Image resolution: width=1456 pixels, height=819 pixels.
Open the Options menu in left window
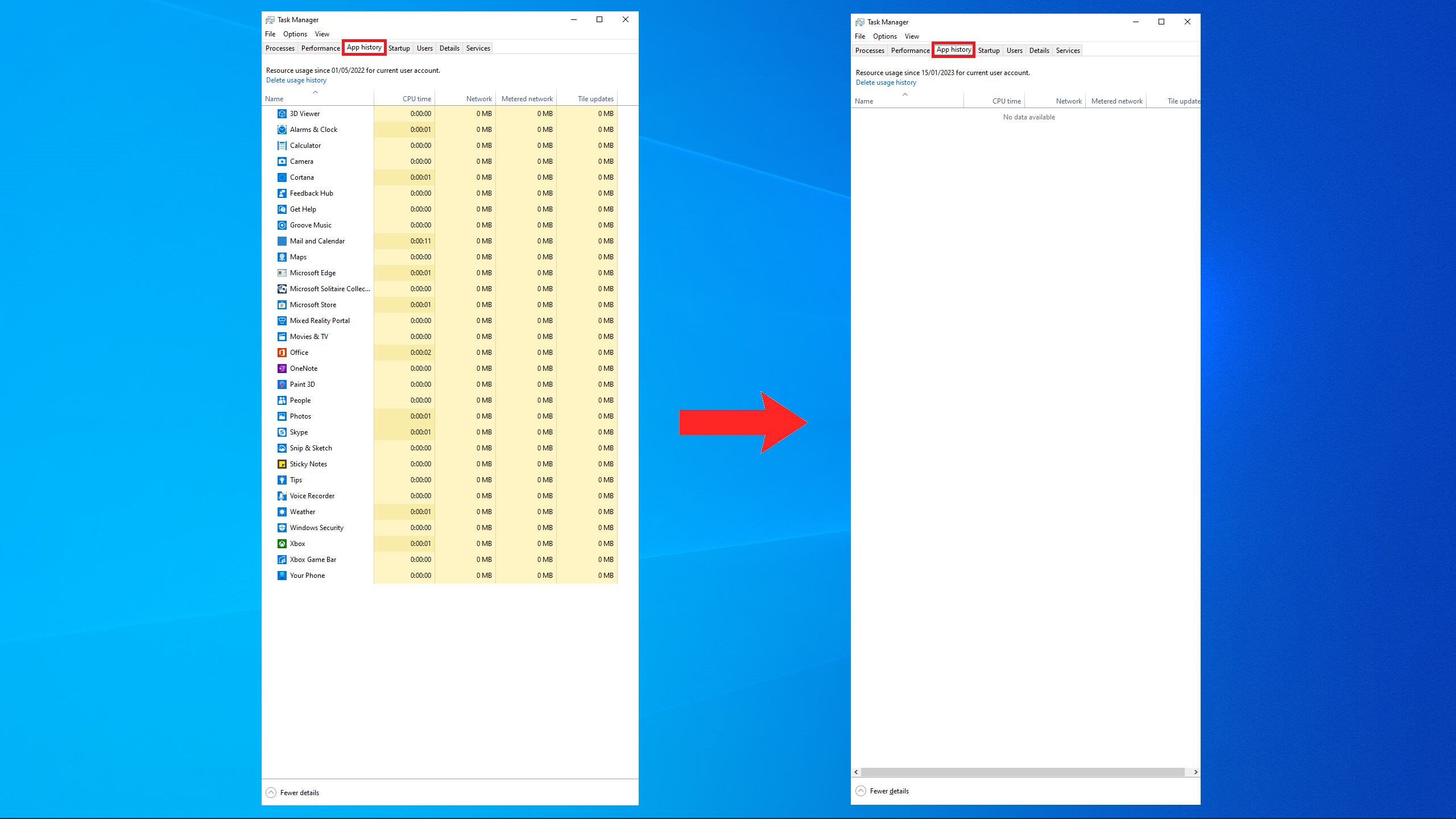295,34
